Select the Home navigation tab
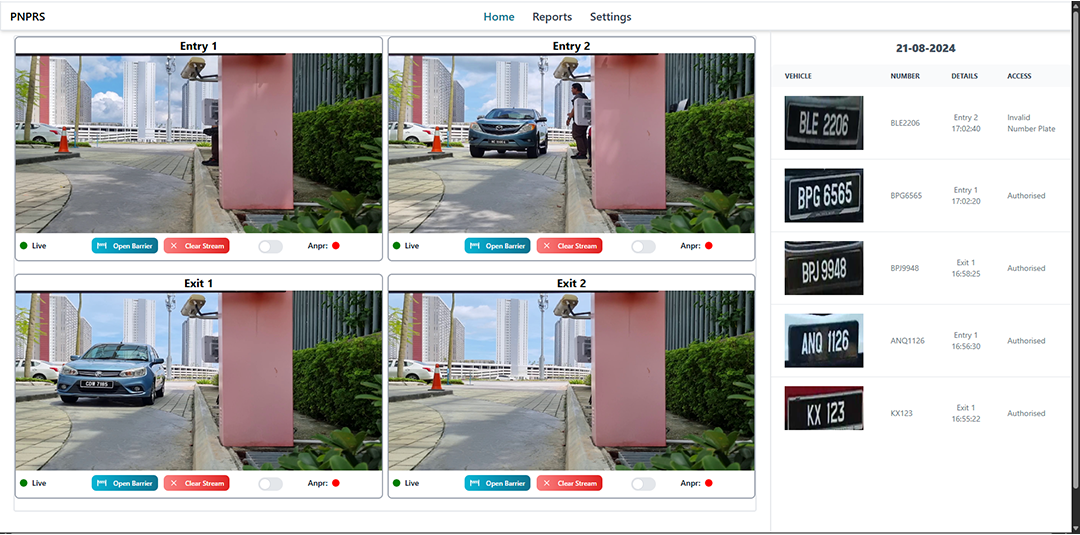The height and width of the screenshot is (535, 1080). 499,17
